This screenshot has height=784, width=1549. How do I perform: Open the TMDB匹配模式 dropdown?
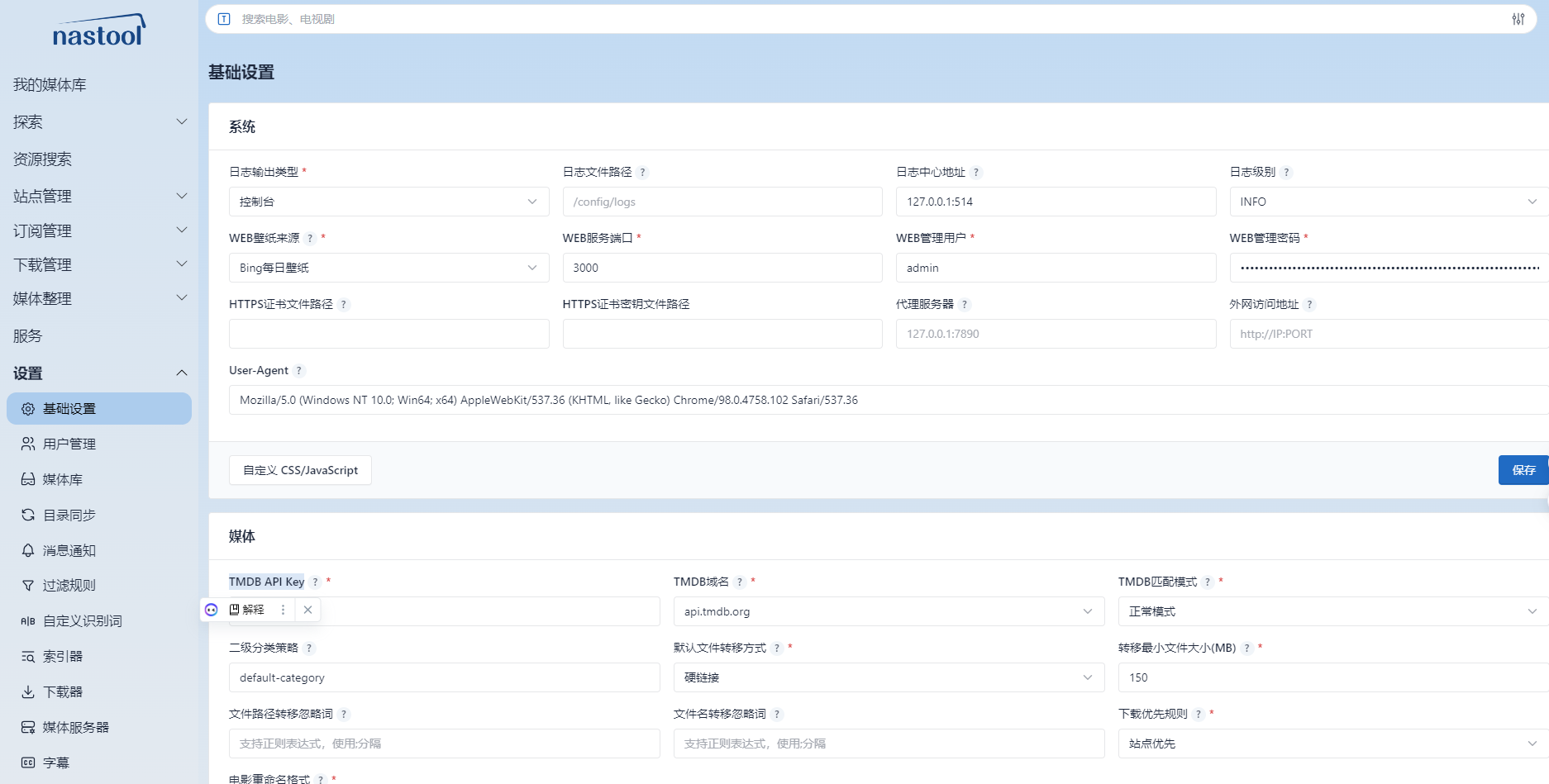[1333, 611]
